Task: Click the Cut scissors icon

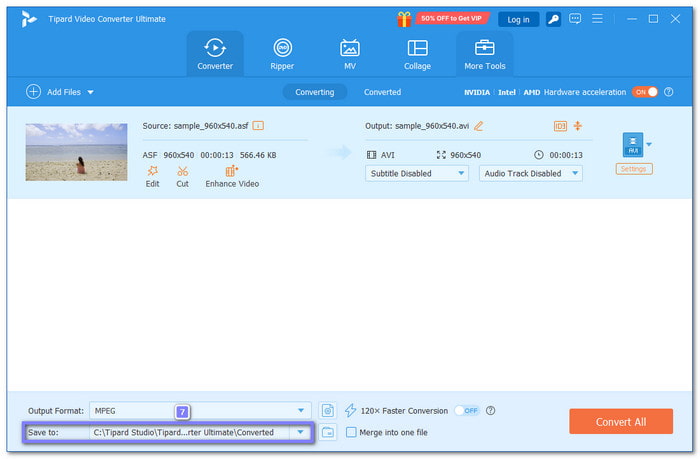Action: [x=182, y=171]
